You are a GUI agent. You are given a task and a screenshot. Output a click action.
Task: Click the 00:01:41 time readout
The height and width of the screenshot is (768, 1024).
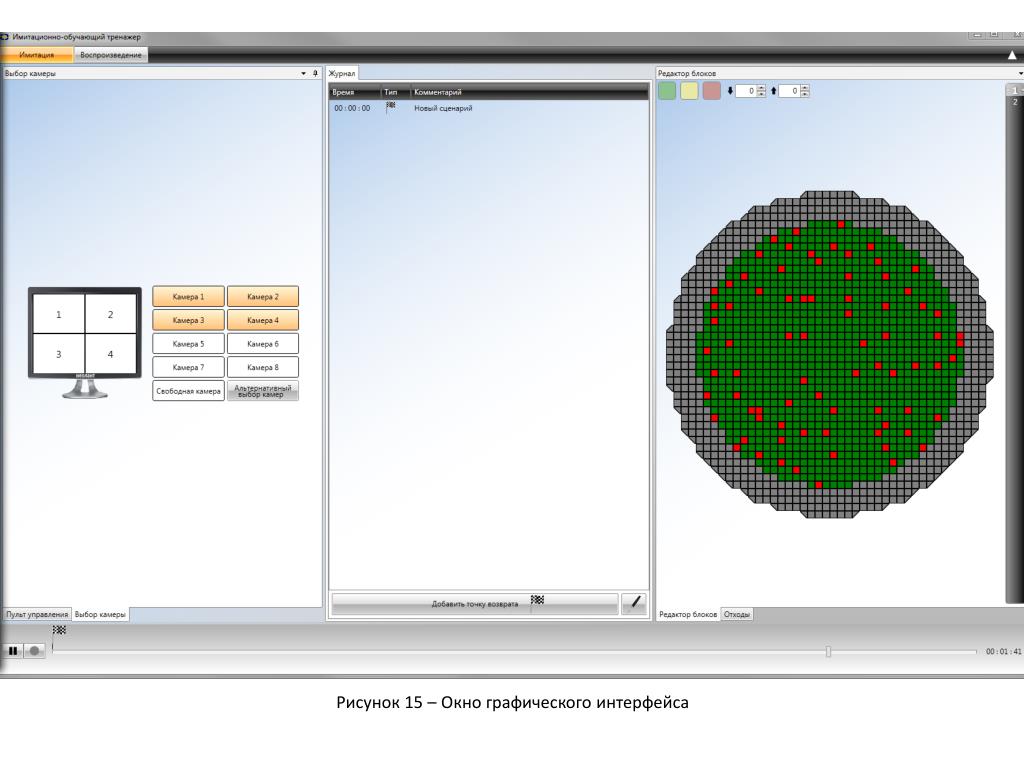pos(1004,651)
